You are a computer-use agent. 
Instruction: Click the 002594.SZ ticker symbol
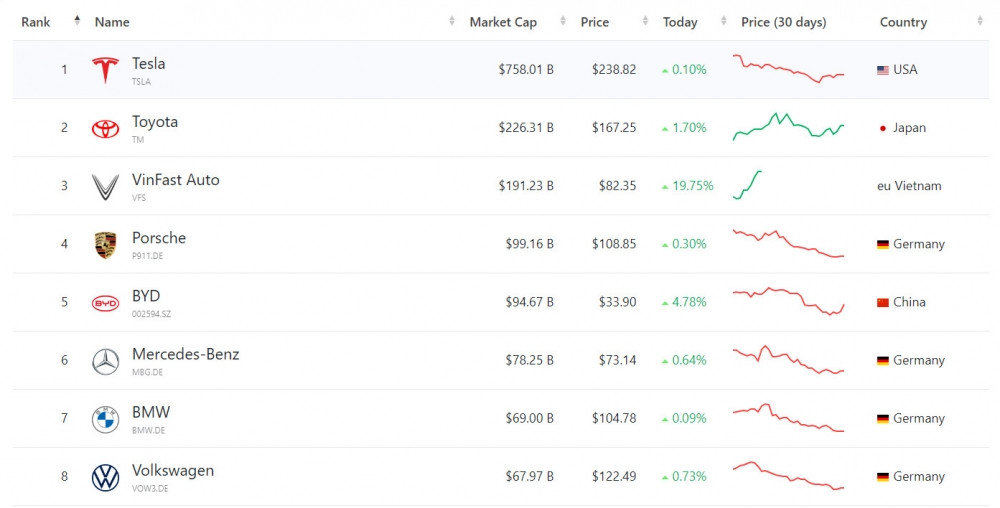coord(151,314)
